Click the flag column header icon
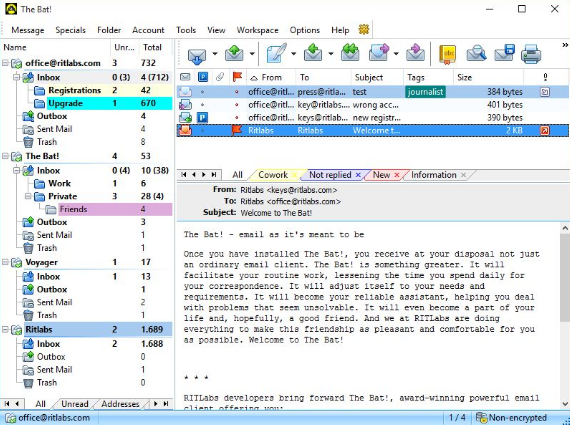Screen dimensions: 570x425 [237, 77]
